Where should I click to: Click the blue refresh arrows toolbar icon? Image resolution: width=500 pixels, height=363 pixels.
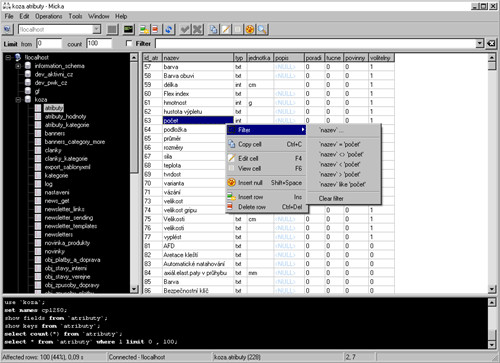click(169, 29)
